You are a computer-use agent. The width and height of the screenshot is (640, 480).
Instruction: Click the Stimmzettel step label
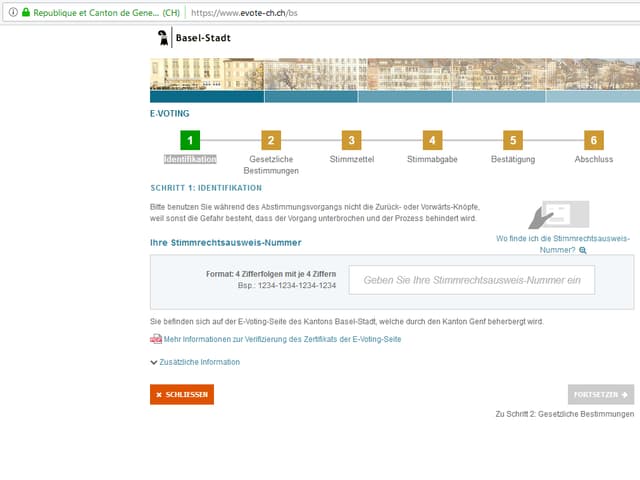click(352, 159)
